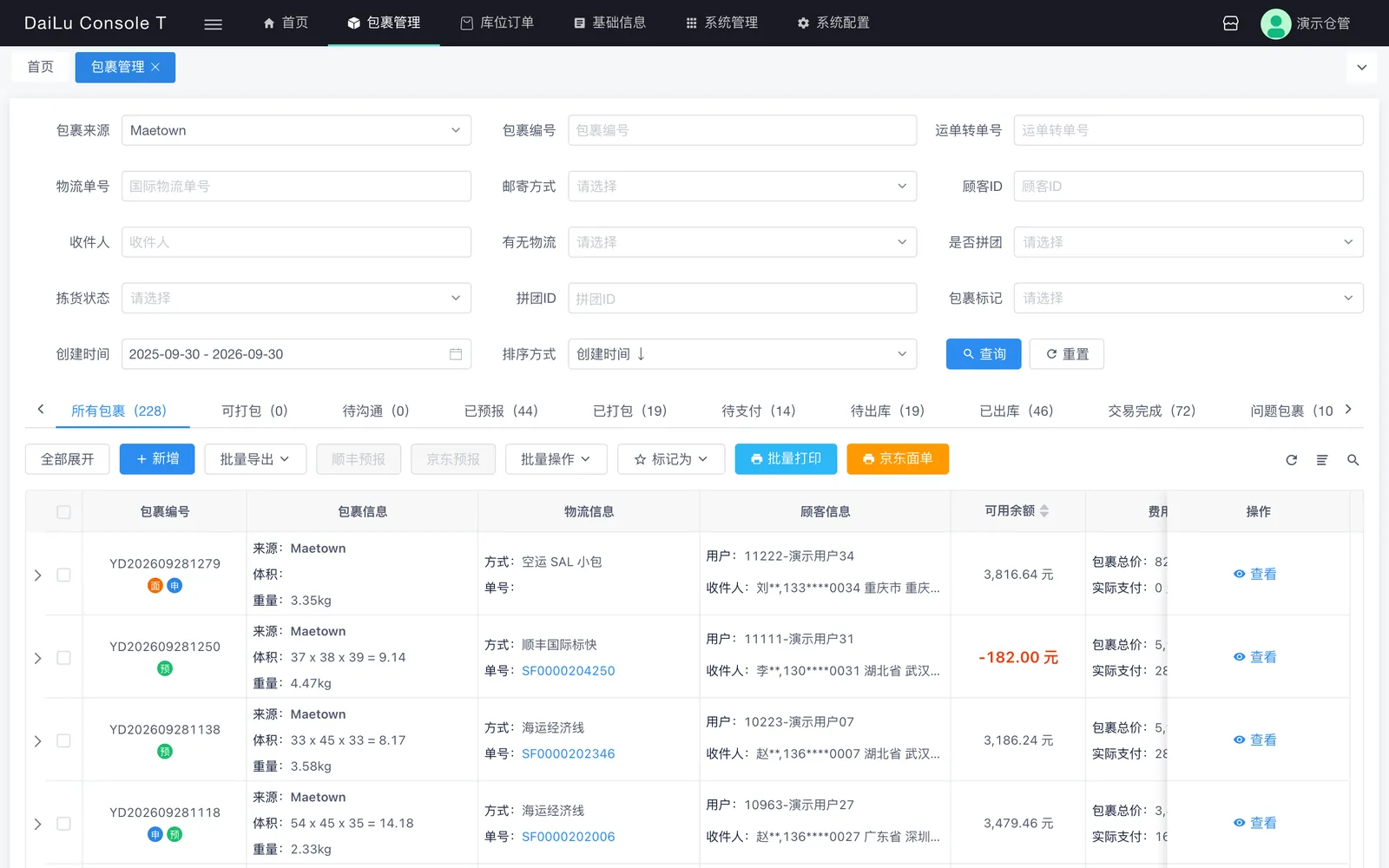Viewport: 1389px width, 868px height.
Task: Open 系统配置 in top navigation
Action: pyautogui.click(x=833, y=23)
